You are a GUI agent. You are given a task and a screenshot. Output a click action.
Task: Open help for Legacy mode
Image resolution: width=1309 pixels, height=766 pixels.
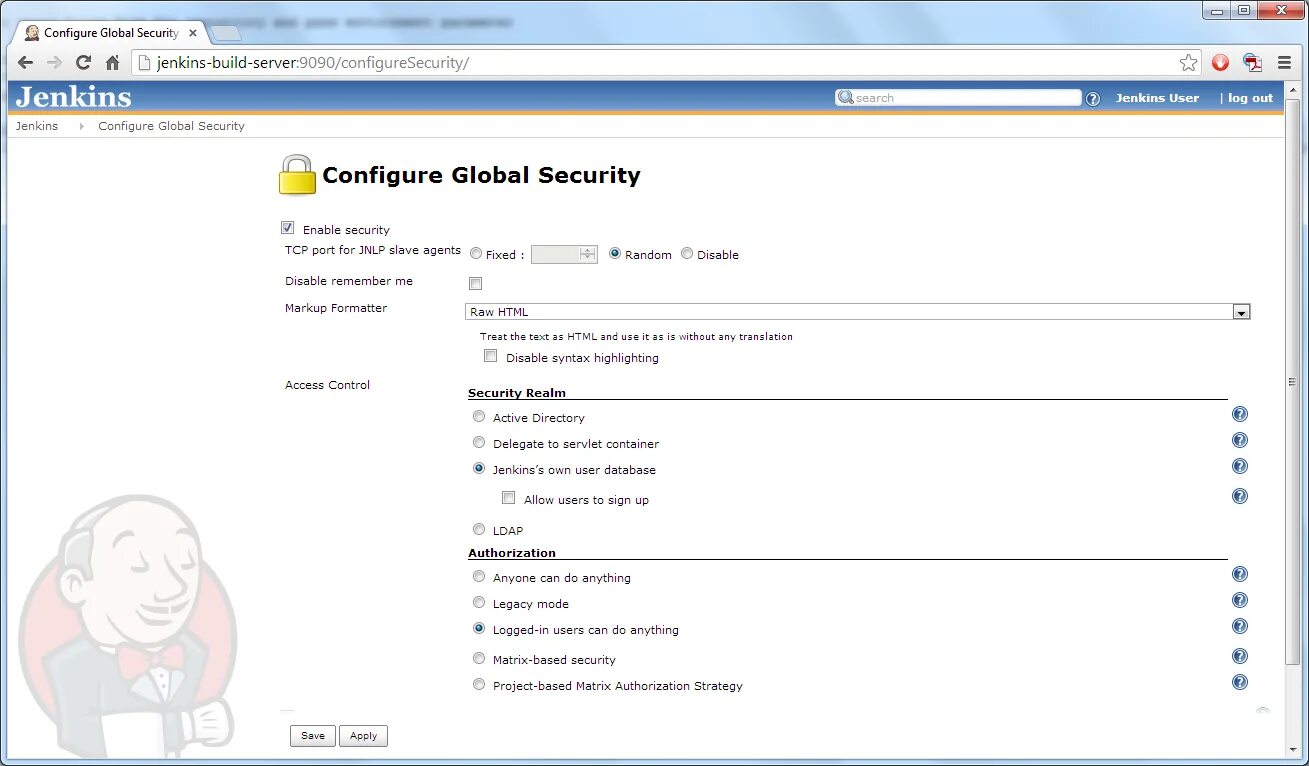[1240, 600]
